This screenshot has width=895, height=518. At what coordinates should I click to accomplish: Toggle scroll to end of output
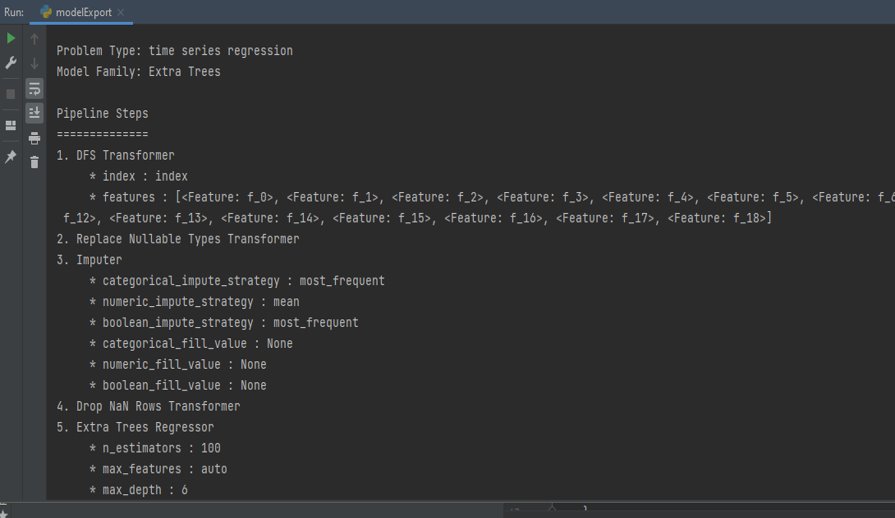[34, 112]
